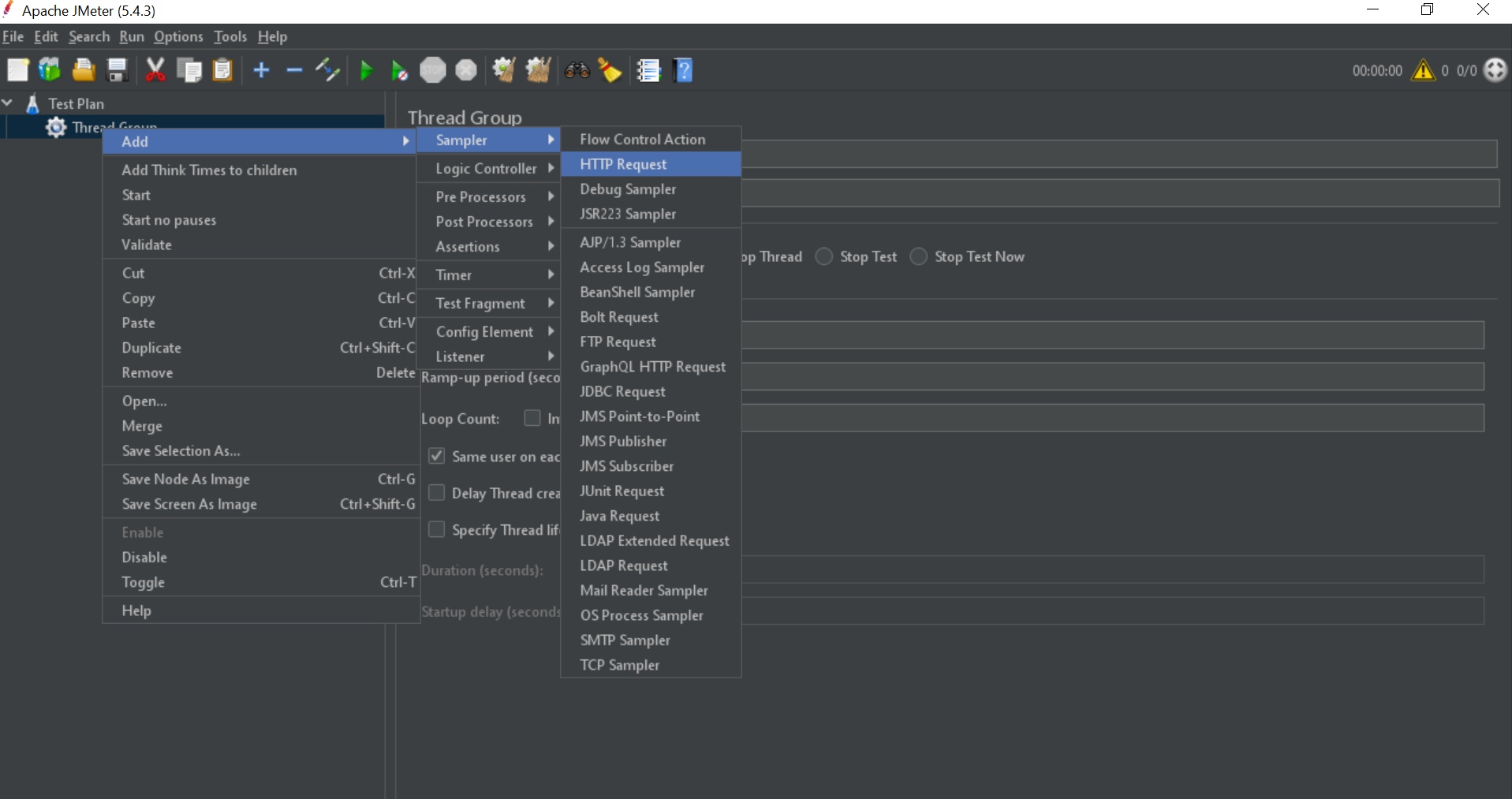The image size is (1512, 799).
Task: Expand the Config Element submenu
Action: pos(488,332)
